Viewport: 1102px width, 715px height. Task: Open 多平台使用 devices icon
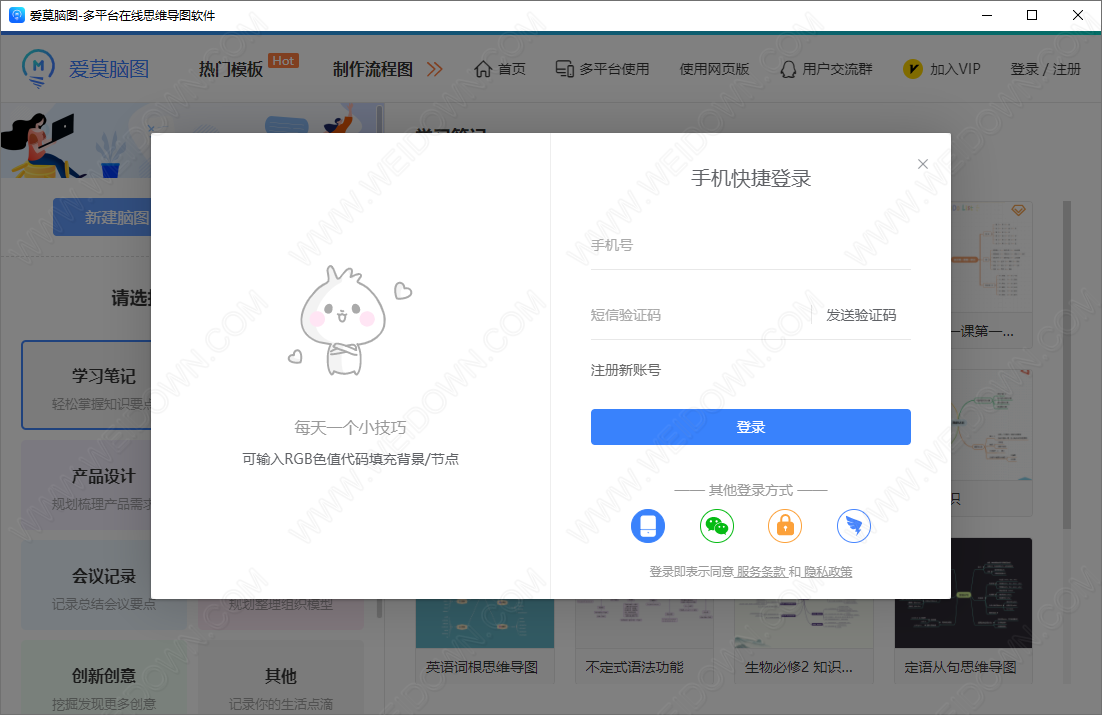(x=564, y=69)
